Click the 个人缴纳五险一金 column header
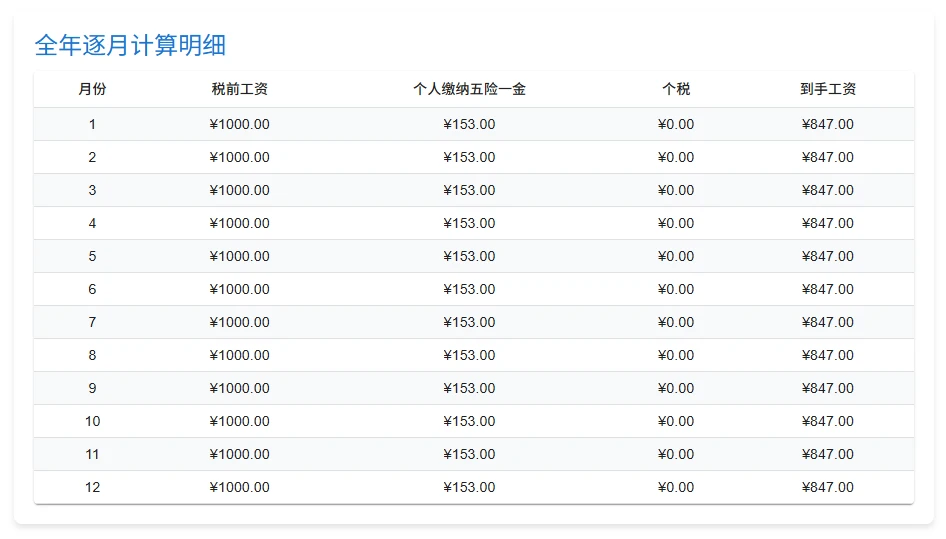The image size is (946, 539). coord(469,89)
